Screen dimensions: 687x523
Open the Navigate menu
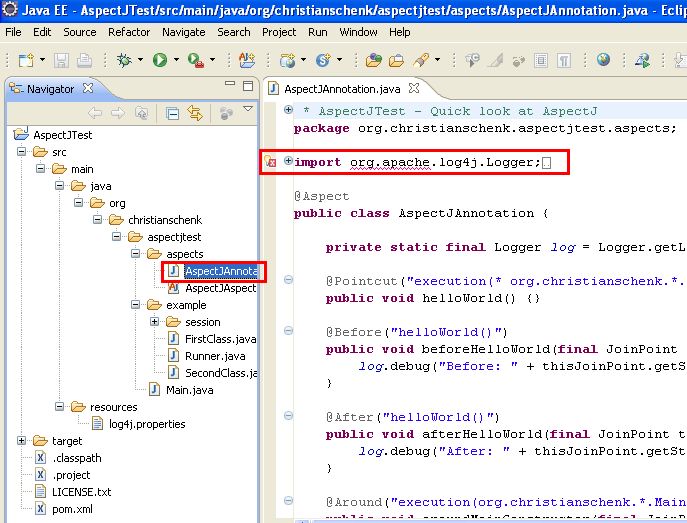coord(184,32)
